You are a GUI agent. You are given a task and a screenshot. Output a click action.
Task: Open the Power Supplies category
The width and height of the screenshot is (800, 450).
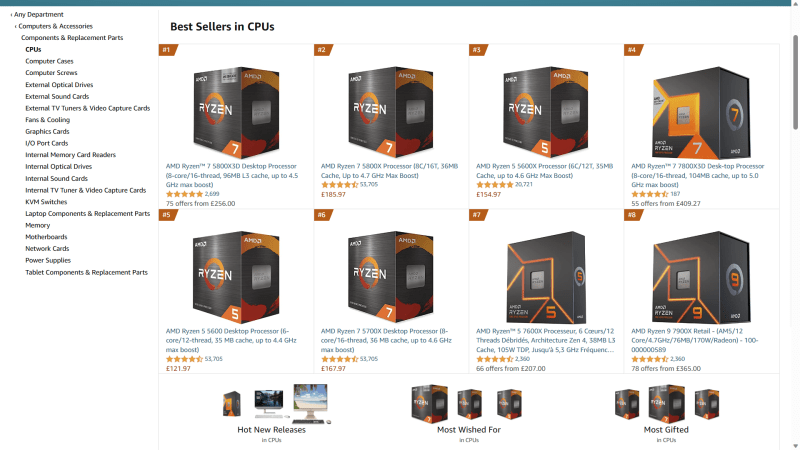(48, 260)
